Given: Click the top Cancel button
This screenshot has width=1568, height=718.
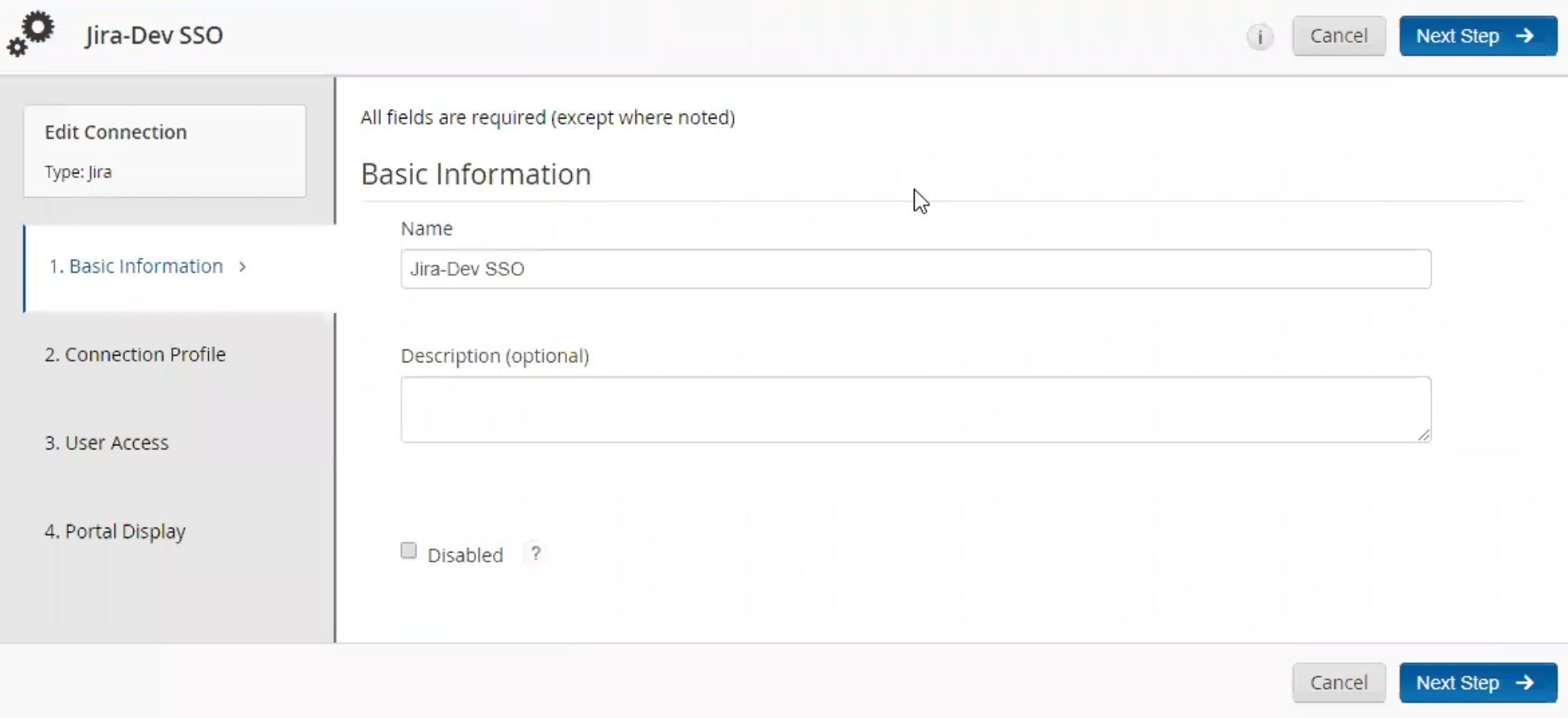Looking at the screenshot, I should (1339, 36).
